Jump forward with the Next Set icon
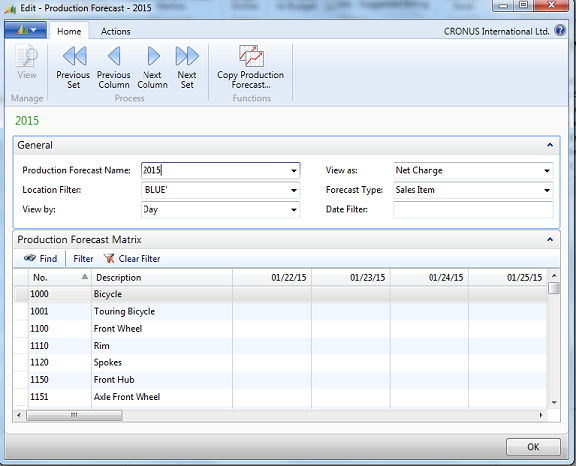 187,56
